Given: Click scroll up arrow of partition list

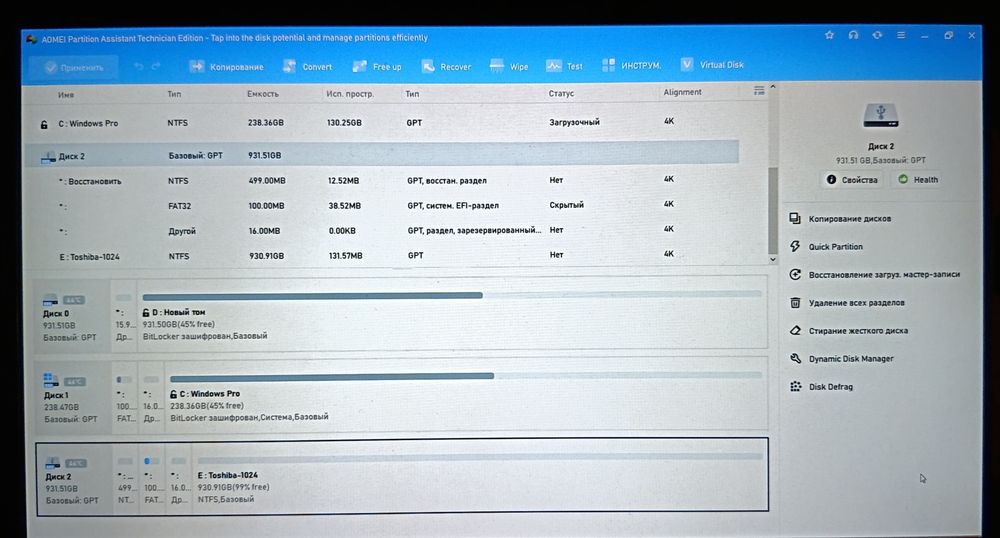Looking at the screenshot, I should coord(773,87).
